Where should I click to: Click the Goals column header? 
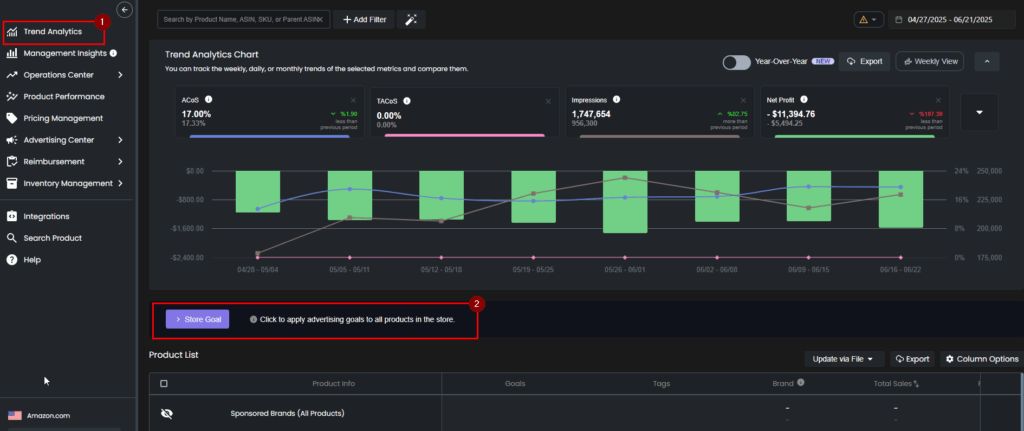[x=515, y=384]
